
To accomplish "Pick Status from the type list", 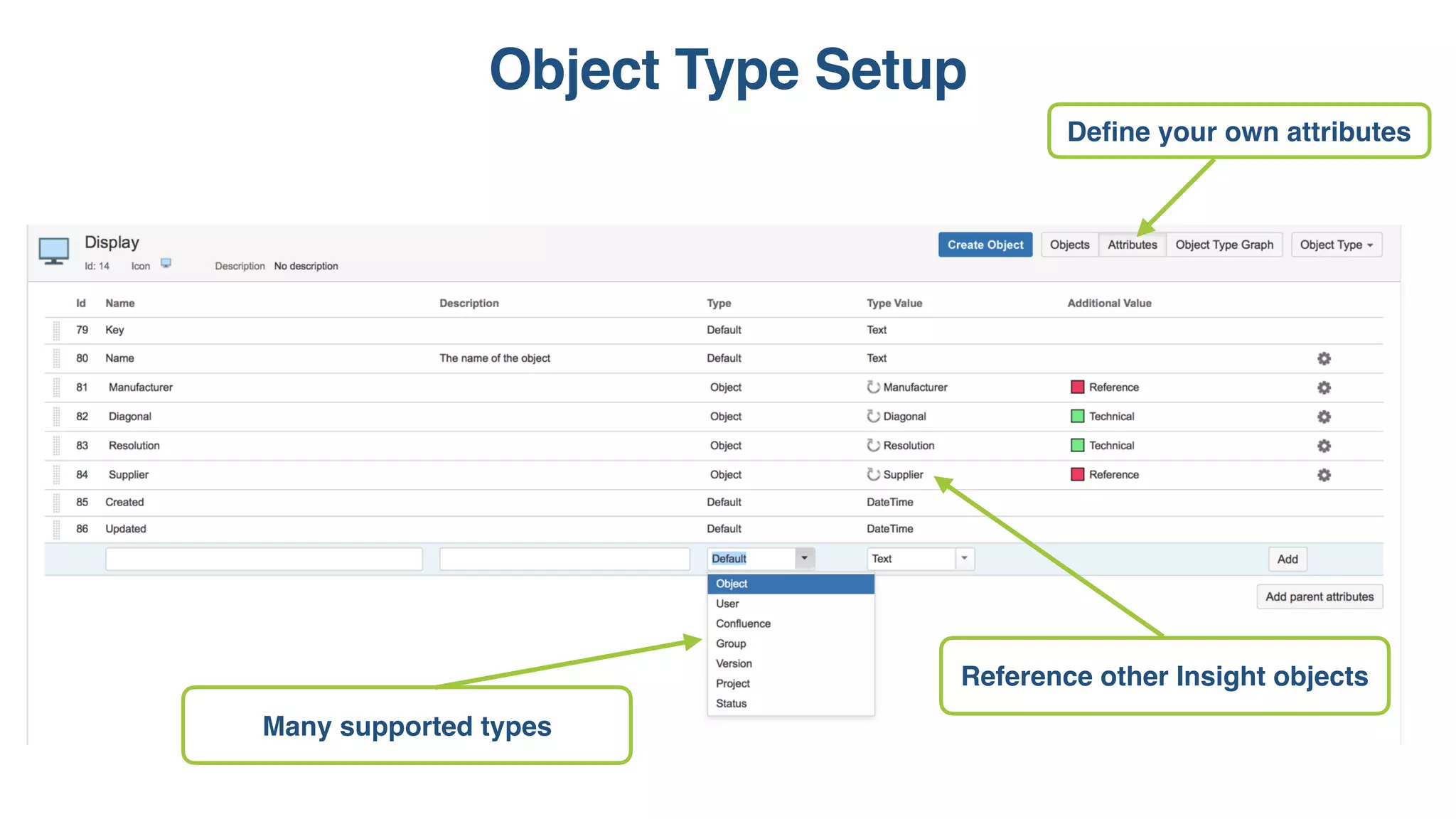I will coord(791,703).
